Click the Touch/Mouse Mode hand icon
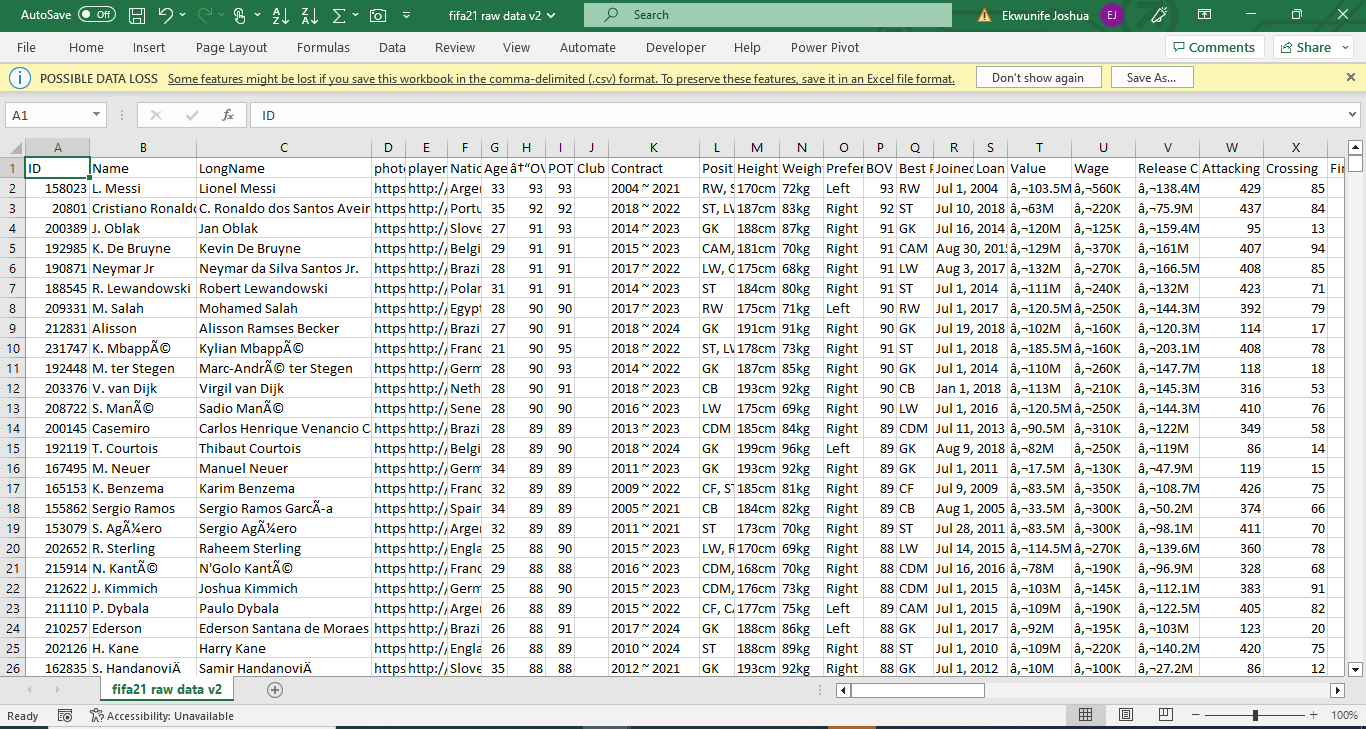1366x729 pixels. click(239, 15)
